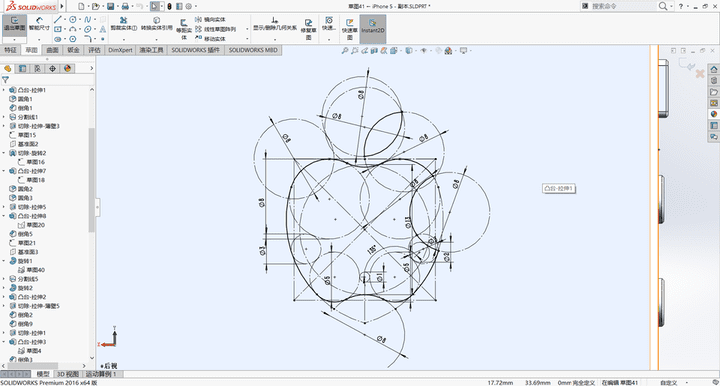Collapse the 旋转1 tree node
This screenshot has height=386, width=720.
(4, 261)
